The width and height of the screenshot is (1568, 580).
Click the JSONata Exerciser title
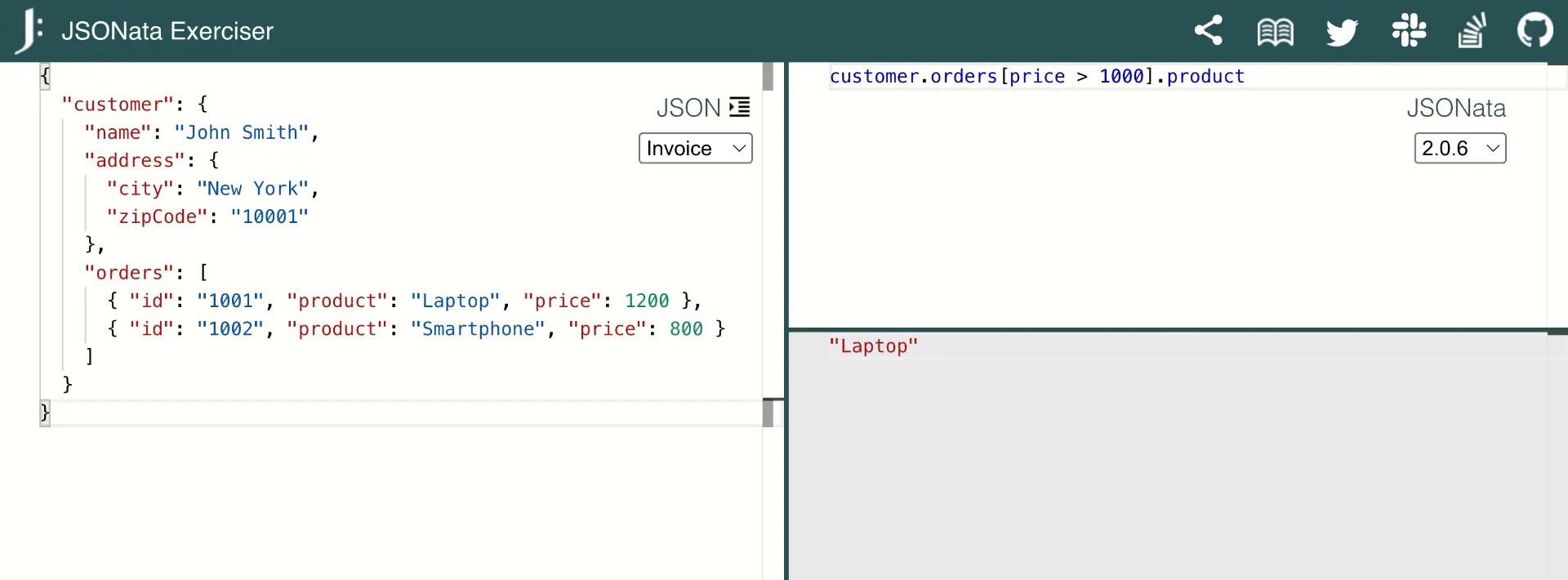pos(167,31)
